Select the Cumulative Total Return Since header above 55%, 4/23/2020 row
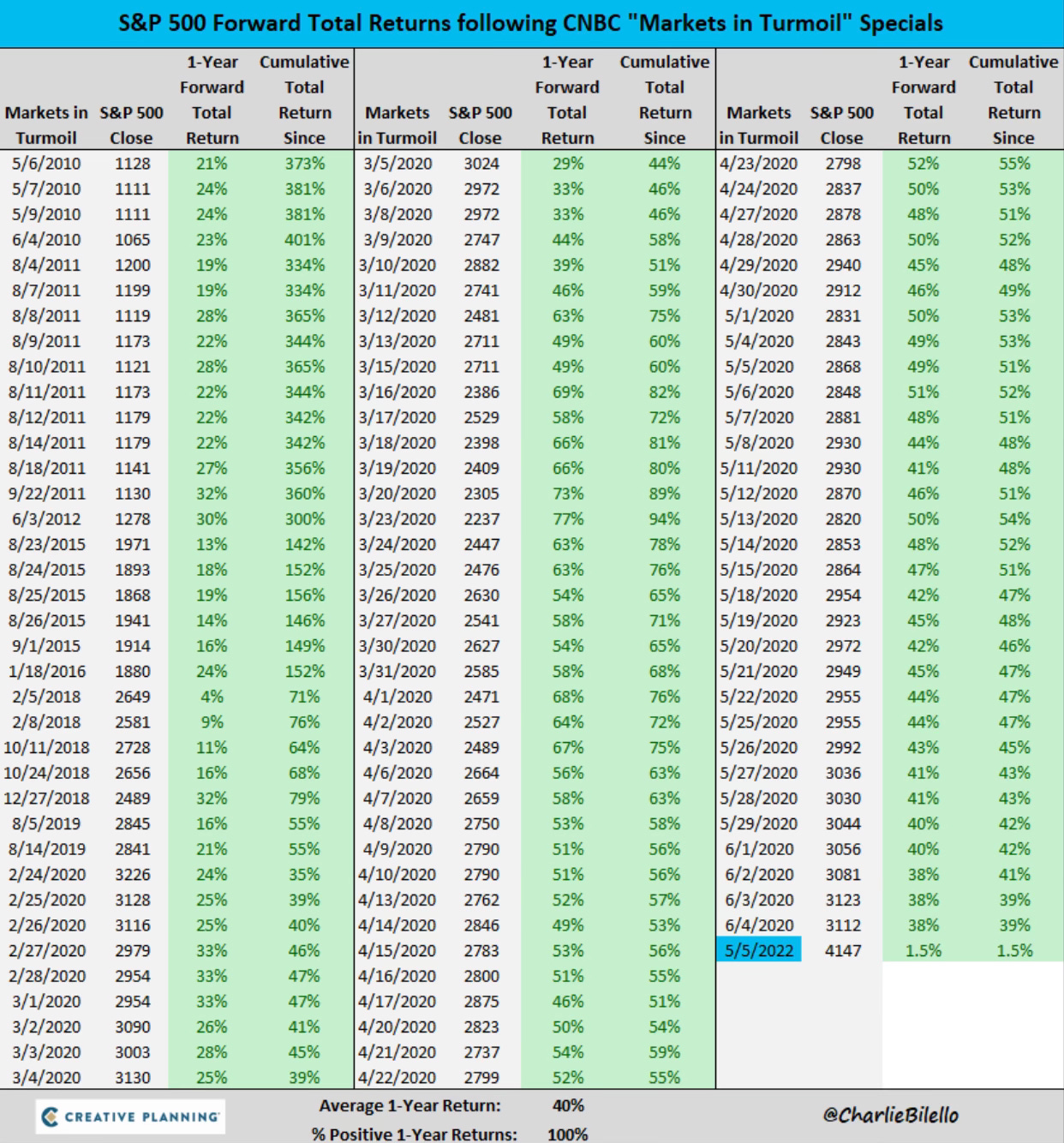This screenshot has width=1064, height=1143. (x=1014, y=99)
